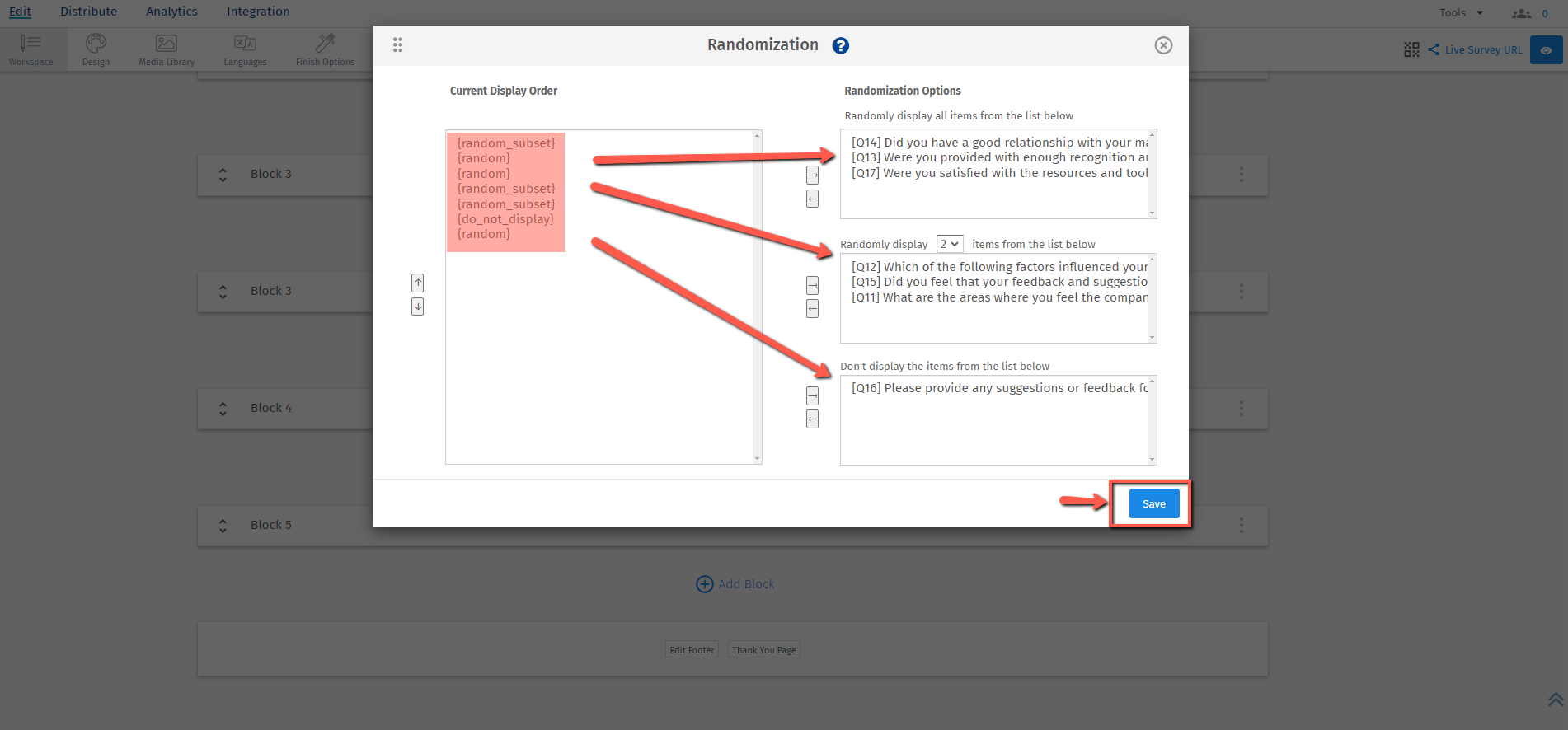This screenshot has height=730, width=1568.
Task: Open the Tools dropdown menu
Action: point(1461,12)
